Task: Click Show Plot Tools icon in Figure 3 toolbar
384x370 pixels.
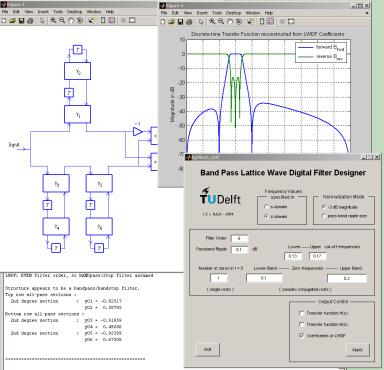Action: pyautogui.click(x=132, y=21)
